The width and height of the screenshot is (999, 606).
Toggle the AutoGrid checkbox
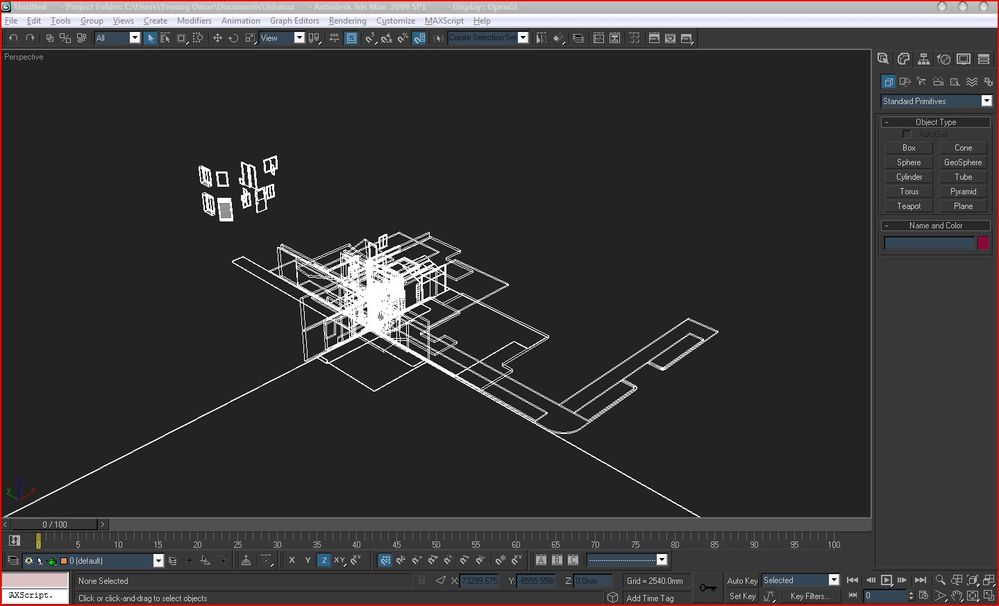pyautogui.click(x=907, y=134)
